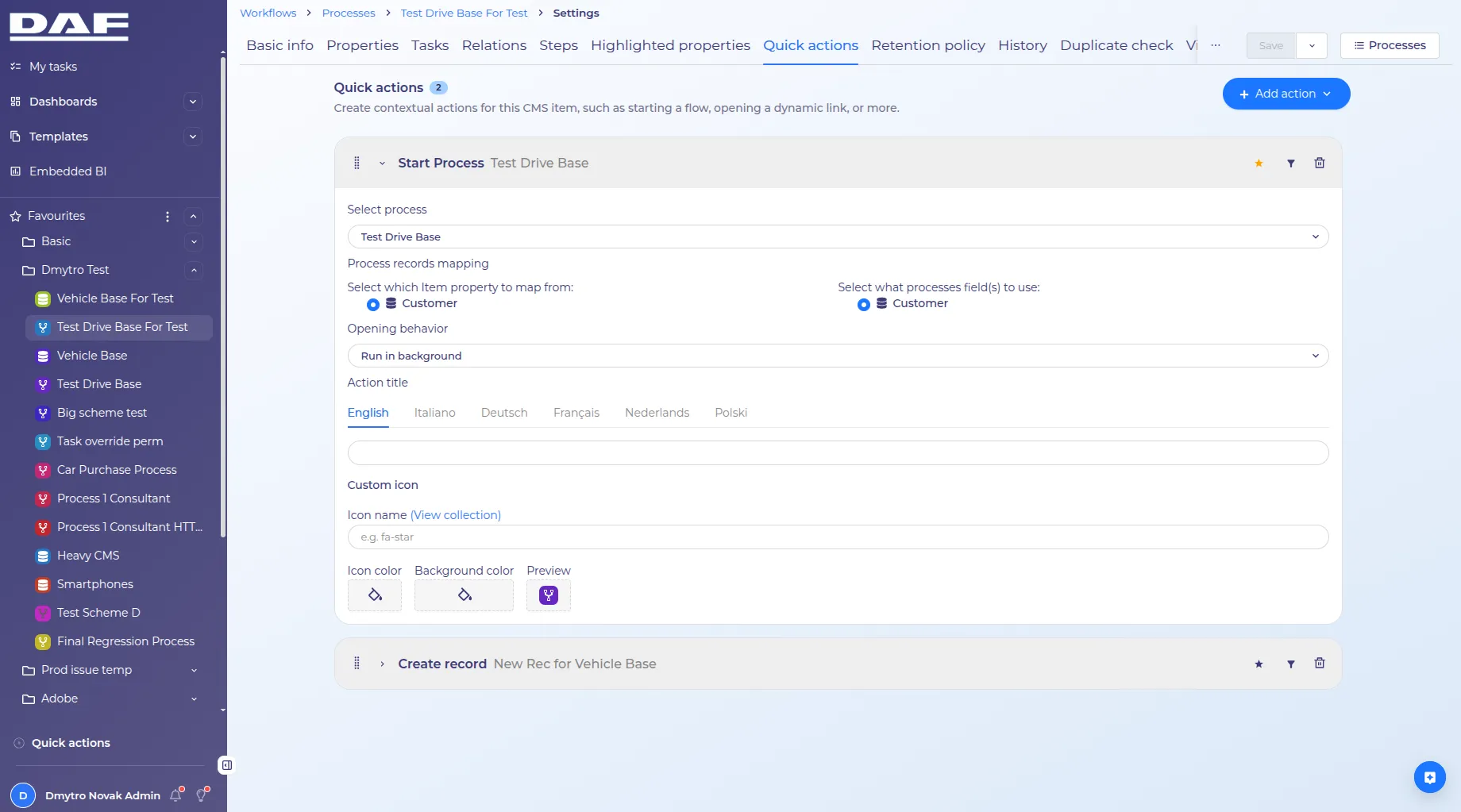Expand the Templates menu chevron
The image size is (1461, 812).
point(192,137)
